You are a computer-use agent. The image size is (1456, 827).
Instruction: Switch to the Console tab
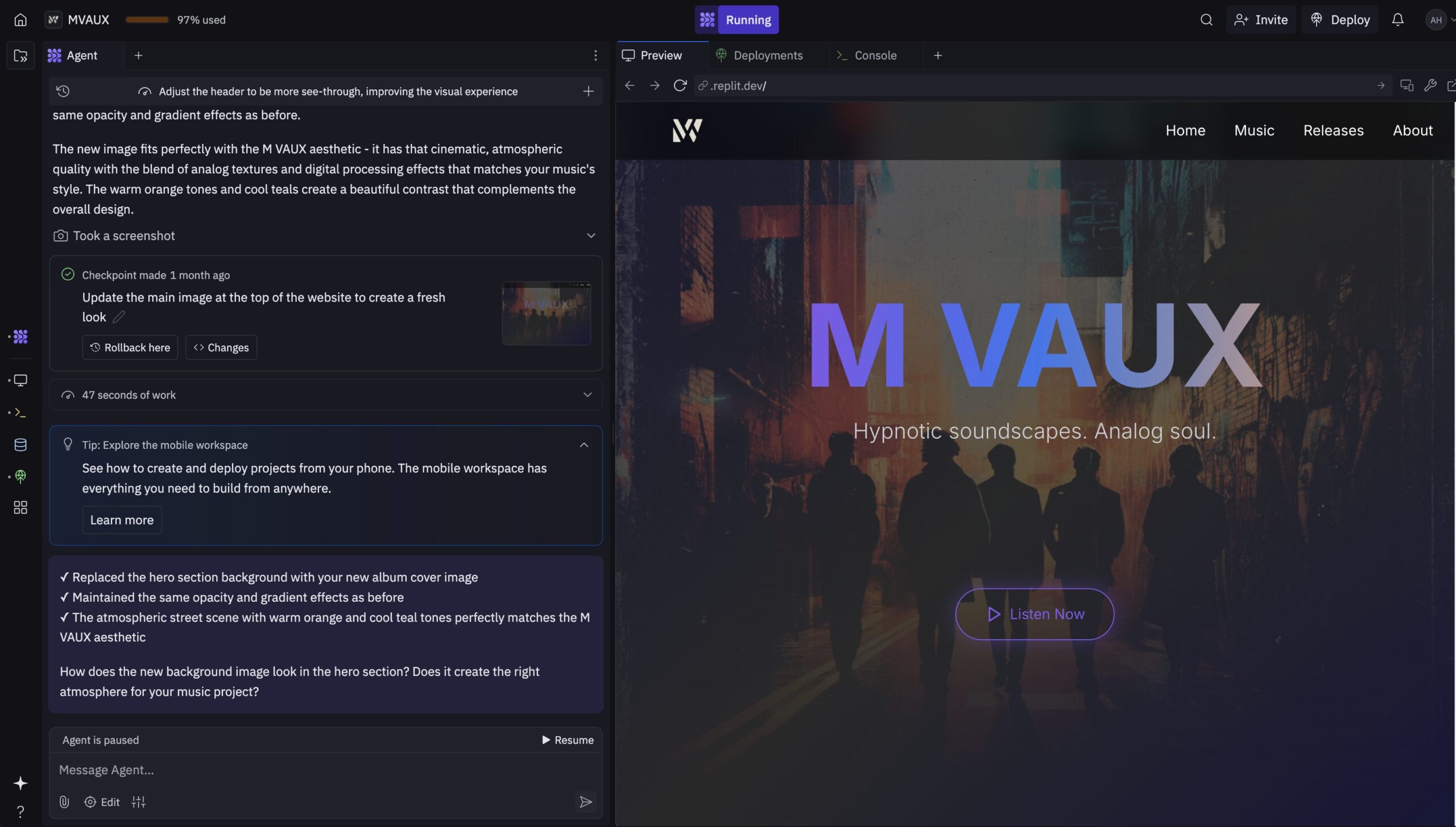[x=867, y=55]
